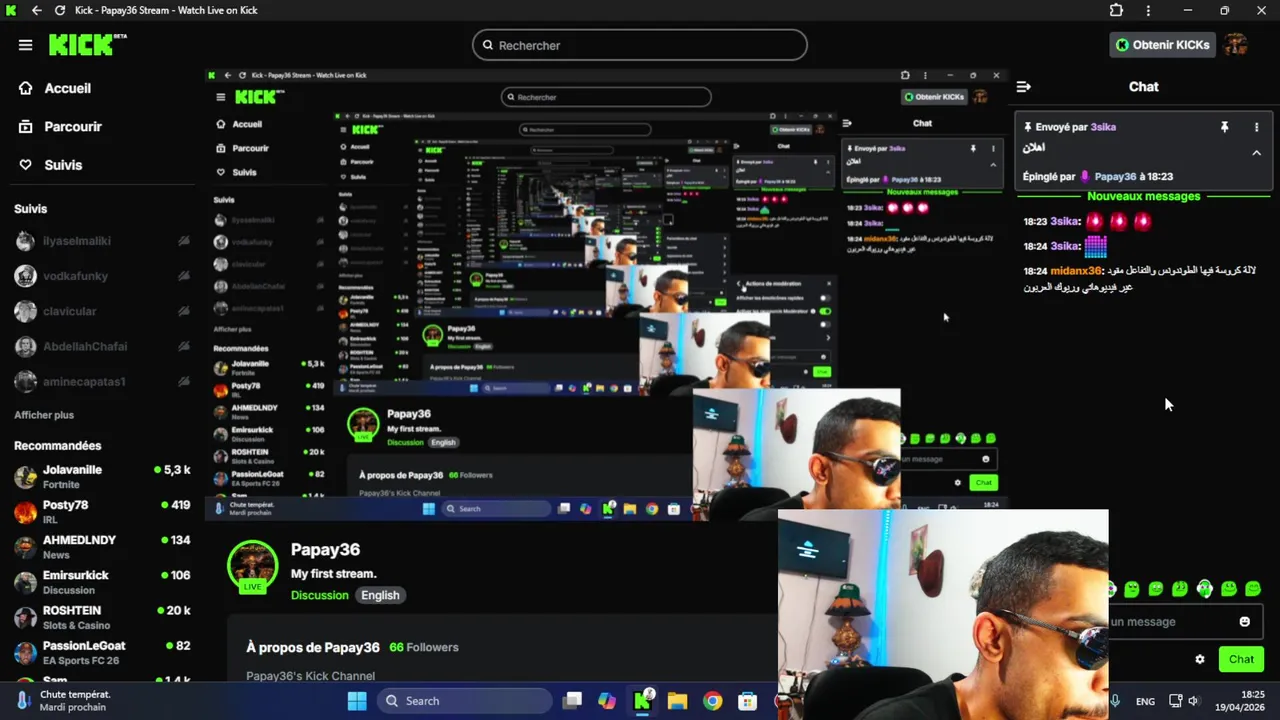Image resolution: width=1280 pixels, height=720 pixels.
Task: Open Kick app on the taskbar
Action: coord(643,701)
